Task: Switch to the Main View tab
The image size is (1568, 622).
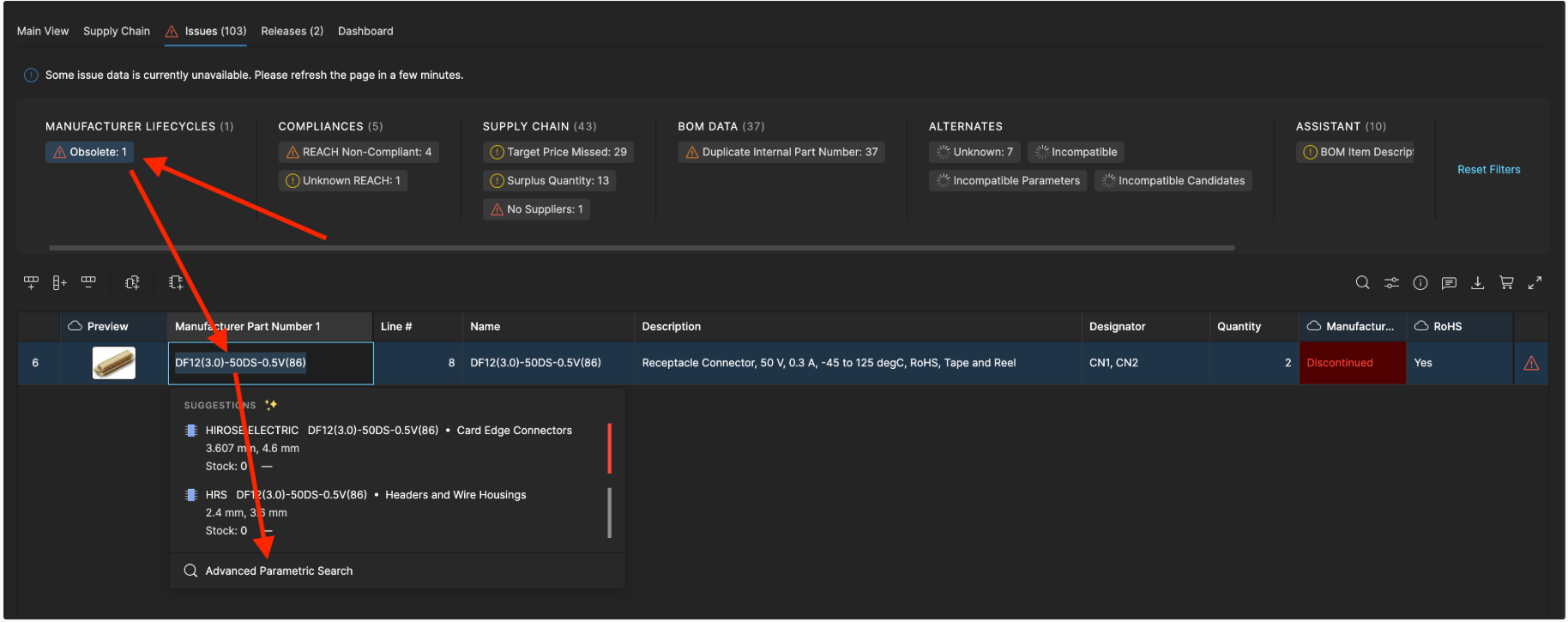Action: coord(43,31)
